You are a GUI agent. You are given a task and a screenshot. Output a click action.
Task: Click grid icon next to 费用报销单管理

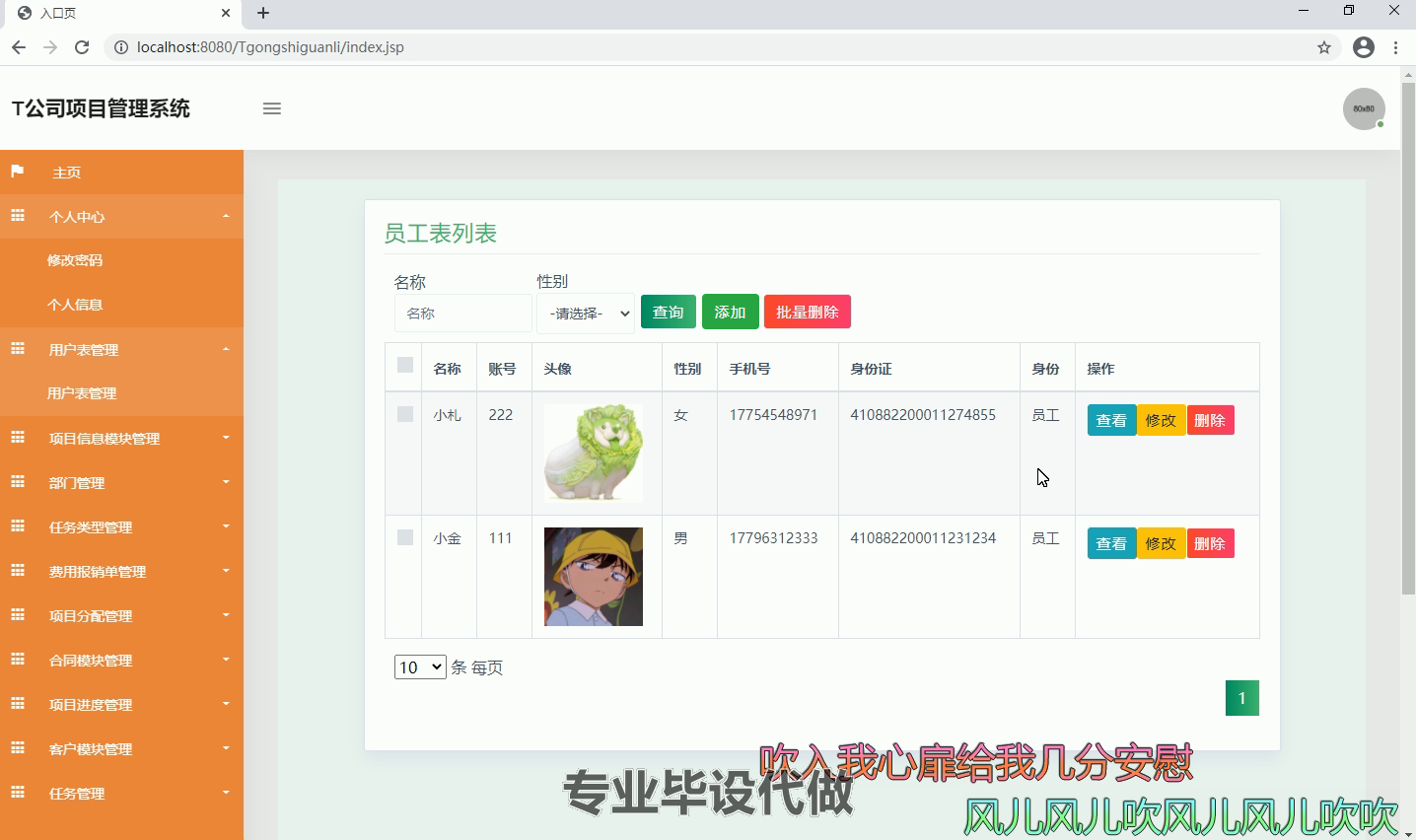[x=18, y=571]
